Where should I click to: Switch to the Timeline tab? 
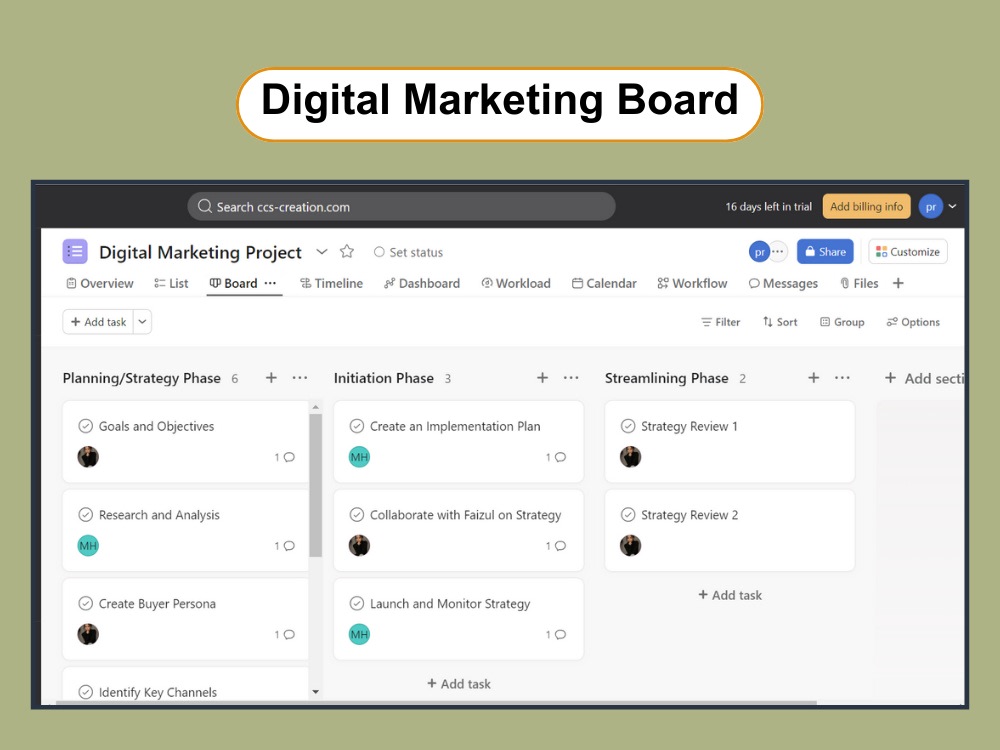click(x=332, y=283)
